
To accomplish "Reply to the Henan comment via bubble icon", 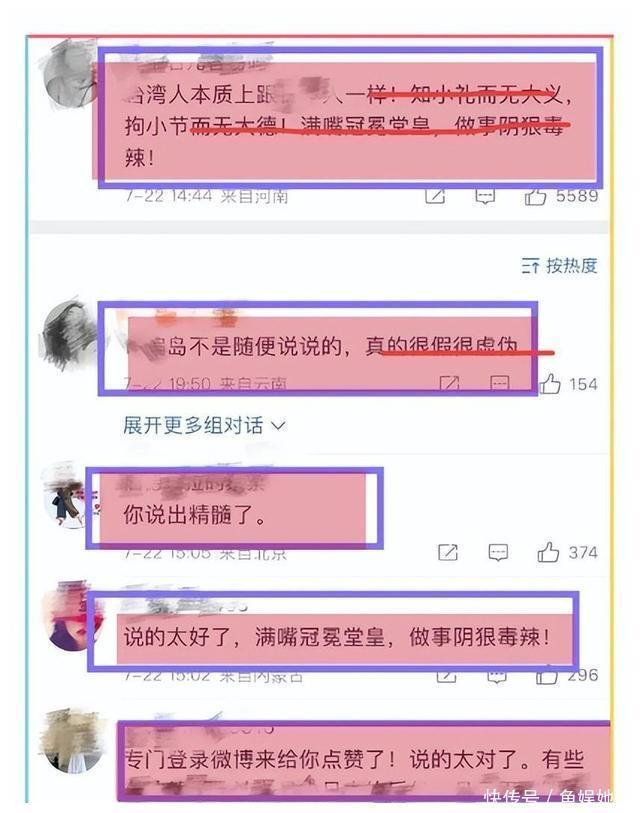I will tap(485, 197).
